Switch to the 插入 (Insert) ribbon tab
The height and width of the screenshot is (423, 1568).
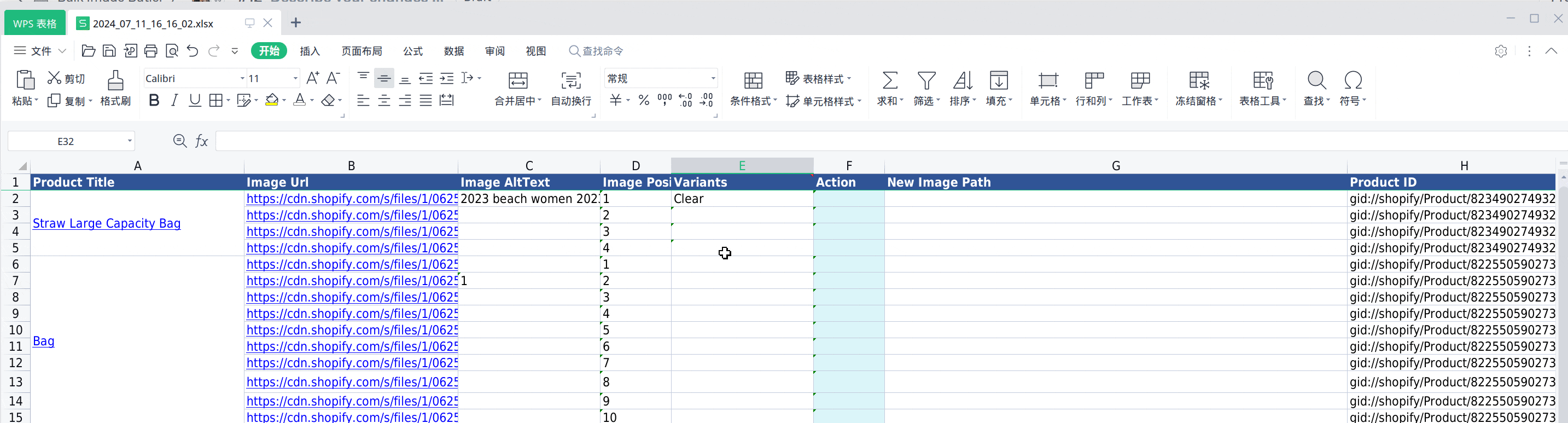[309, 51]
